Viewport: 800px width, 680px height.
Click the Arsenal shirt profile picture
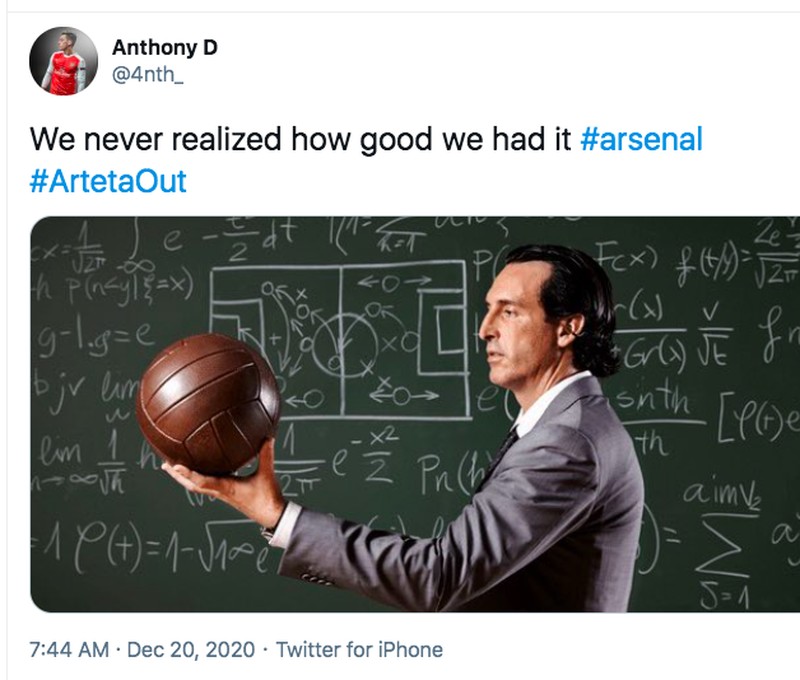(x=64, y=58)
